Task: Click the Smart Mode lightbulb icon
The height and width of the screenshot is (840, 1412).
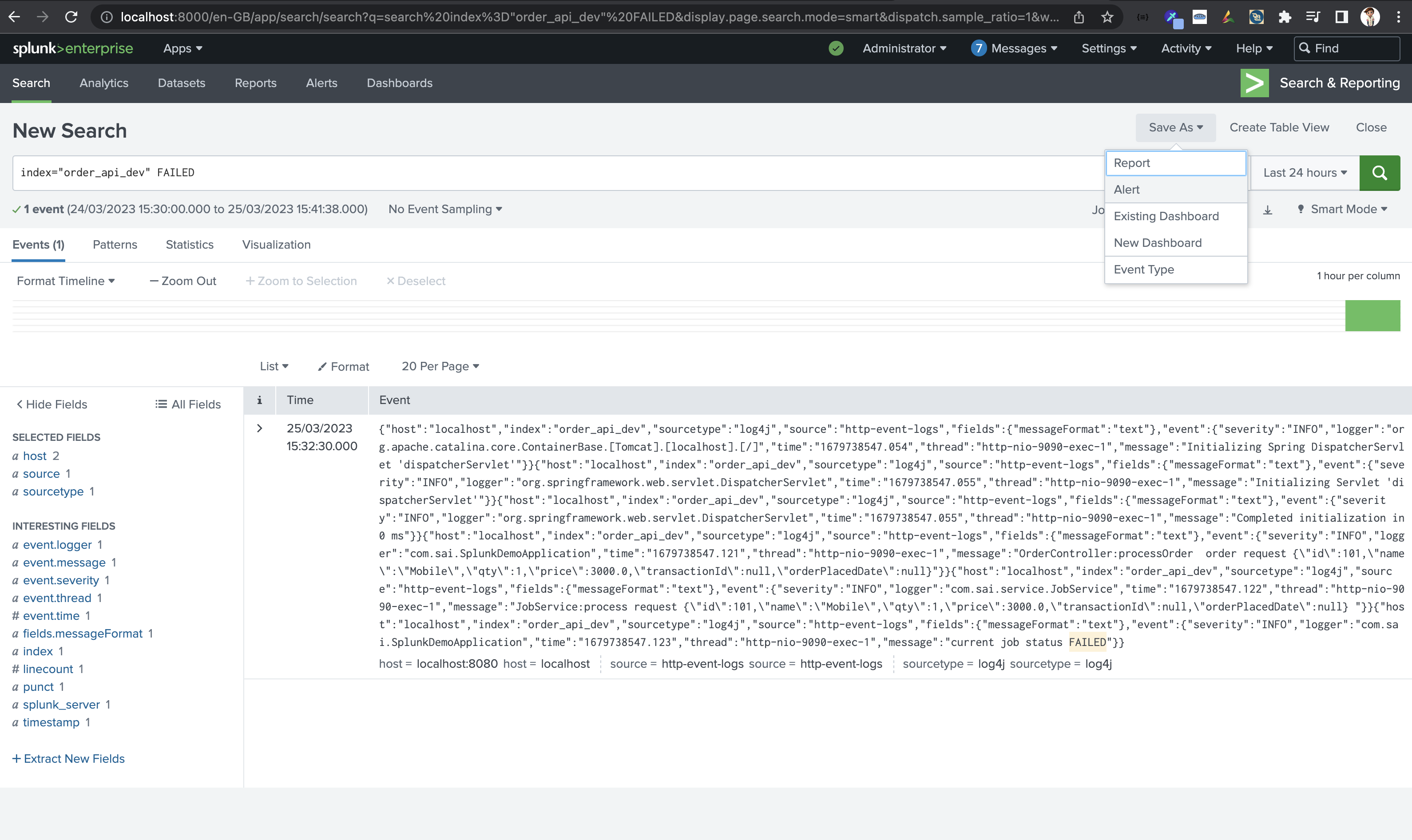Action: [1300, 209]
